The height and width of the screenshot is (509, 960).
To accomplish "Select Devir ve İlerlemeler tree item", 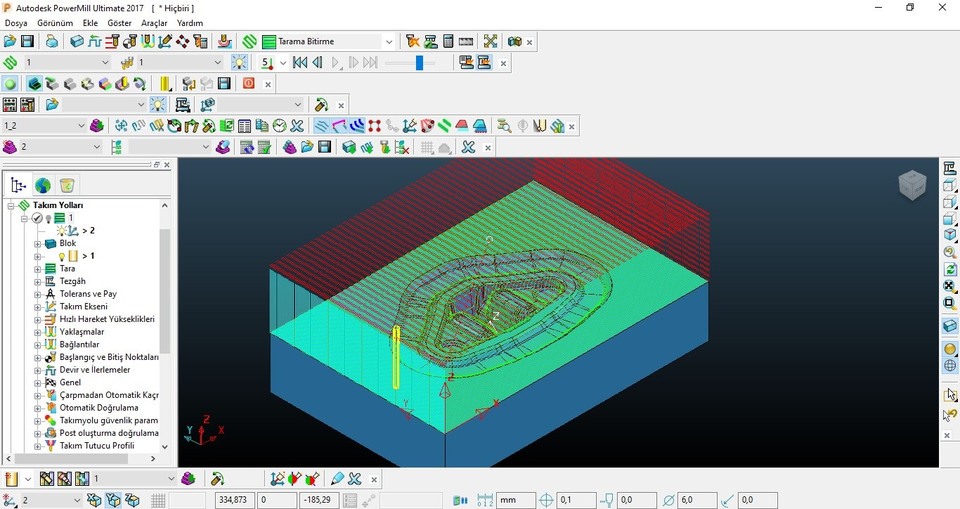I will coord(94,370).
